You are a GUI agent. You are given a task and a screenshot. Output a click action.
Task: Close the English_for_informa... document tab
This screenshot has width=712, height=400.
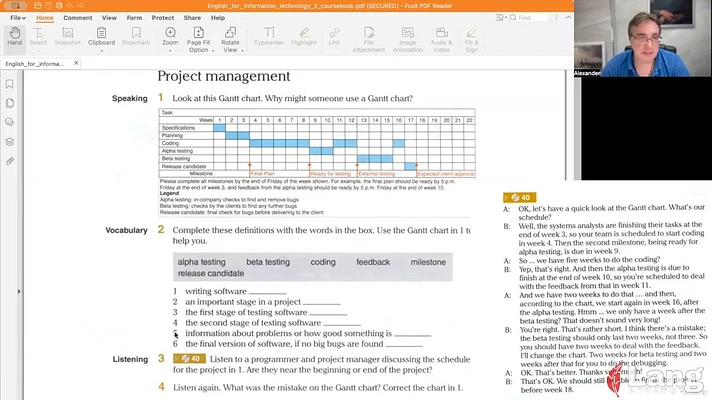[x=76, y=63]
